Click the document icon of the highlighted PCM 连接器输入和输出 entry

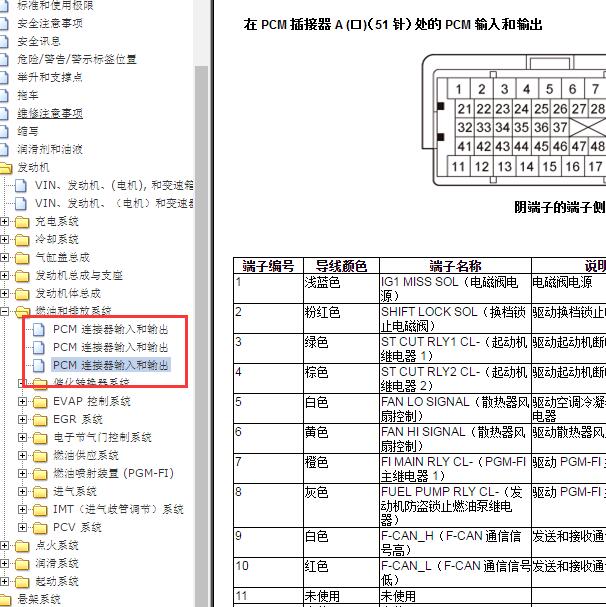coord(39,365)
